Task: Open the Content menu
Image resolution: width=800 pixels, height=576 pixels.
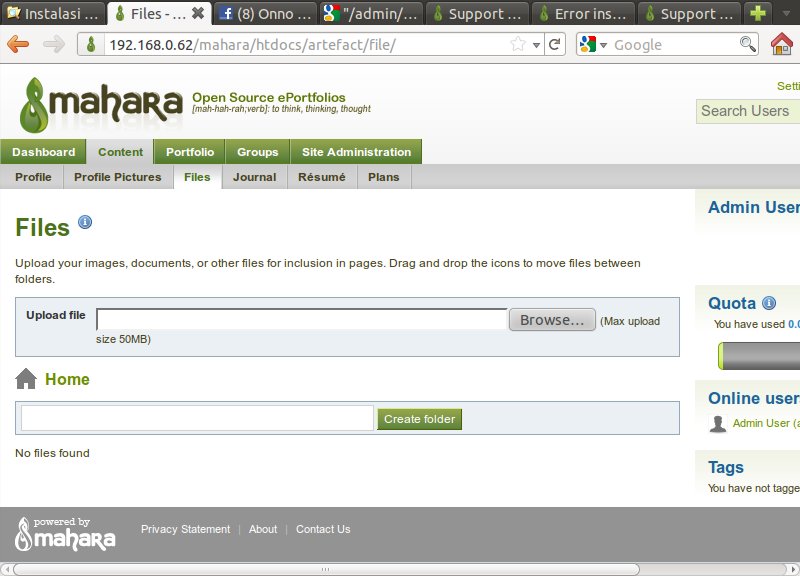Action: (120, 152)
